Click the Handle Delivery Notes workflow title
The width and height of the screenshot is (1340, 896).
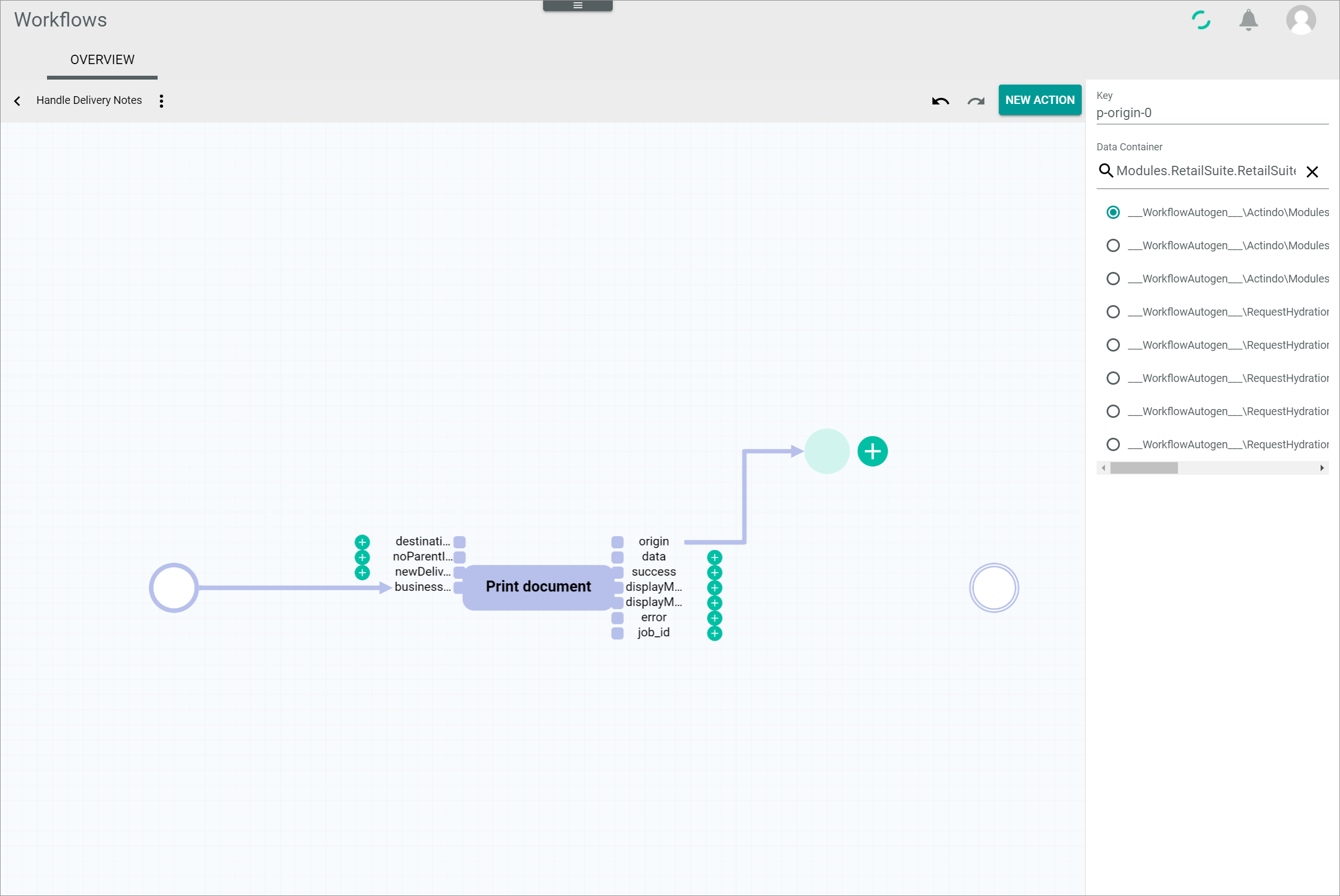click(89, 100)
